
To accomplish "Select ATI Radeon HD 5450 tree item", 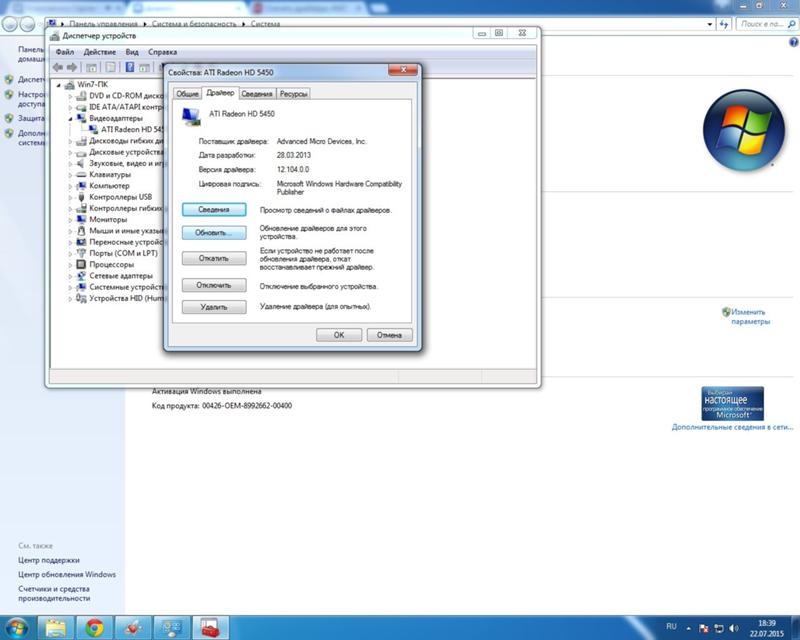I will (x=133, y=130).
